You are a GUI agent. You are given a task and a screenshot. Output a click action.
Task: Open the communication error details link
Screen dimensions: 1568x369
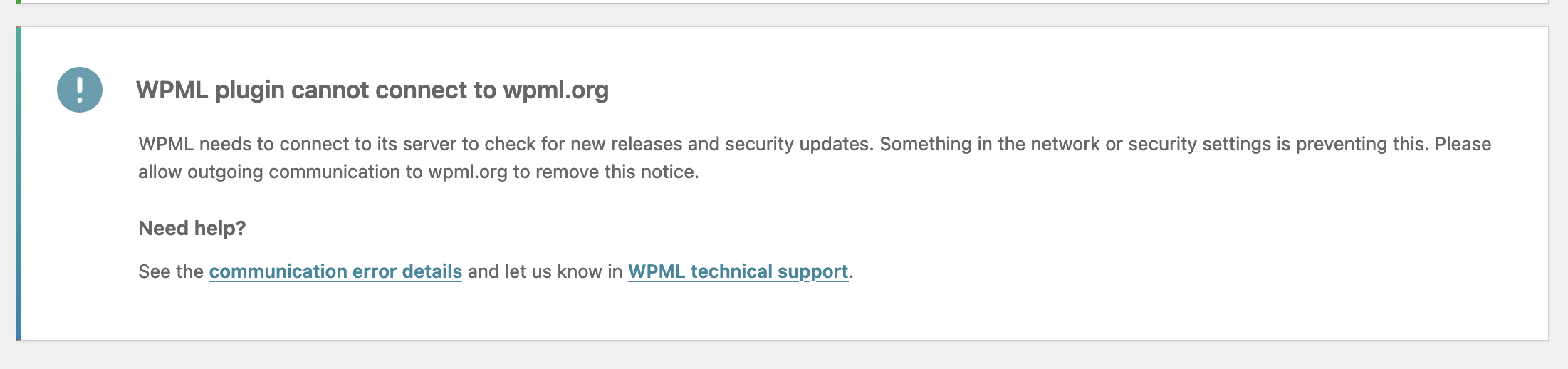click(335, 271)
